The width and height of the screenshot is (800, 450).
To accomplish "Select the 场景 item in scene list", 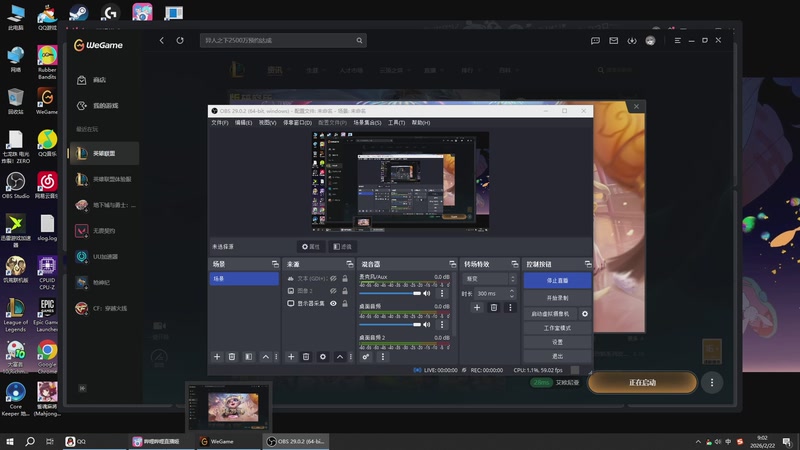I will [x=244, y=279].
